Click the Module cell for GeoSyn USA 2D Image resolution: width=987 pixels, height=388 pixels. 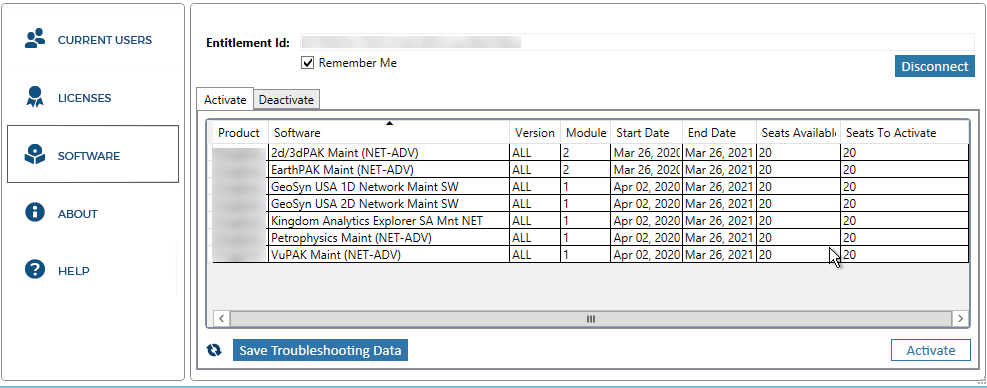point(585,203)
